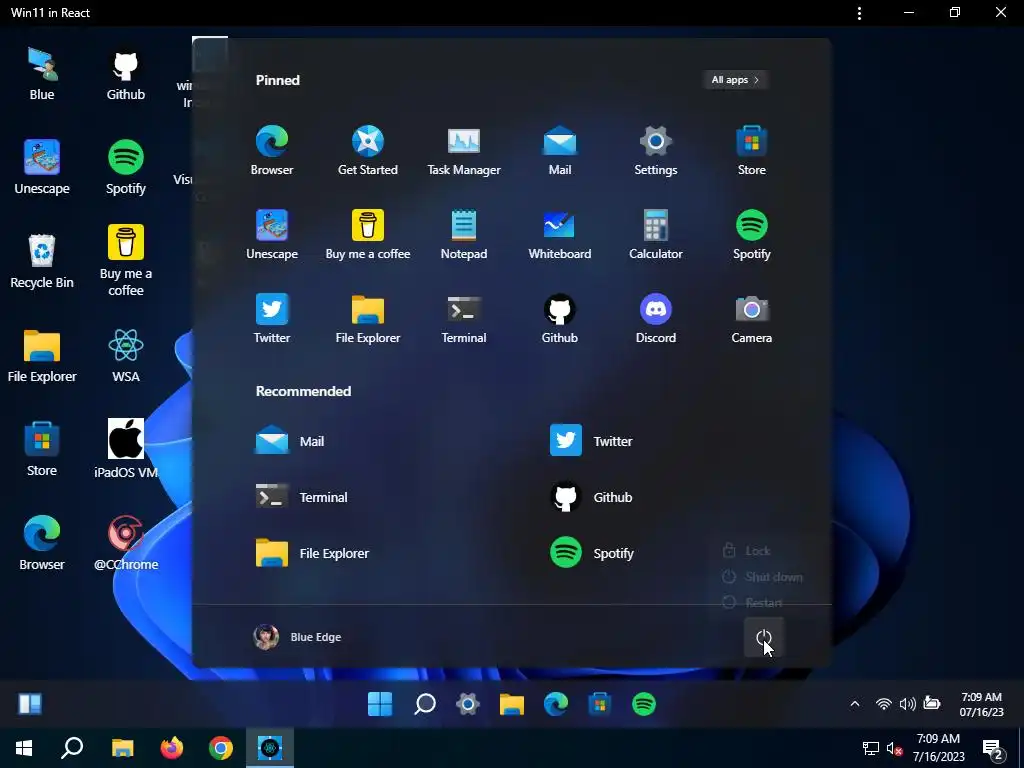Open Firefox on host taskbar
The image size is (1024, 768).
point(172,748)
